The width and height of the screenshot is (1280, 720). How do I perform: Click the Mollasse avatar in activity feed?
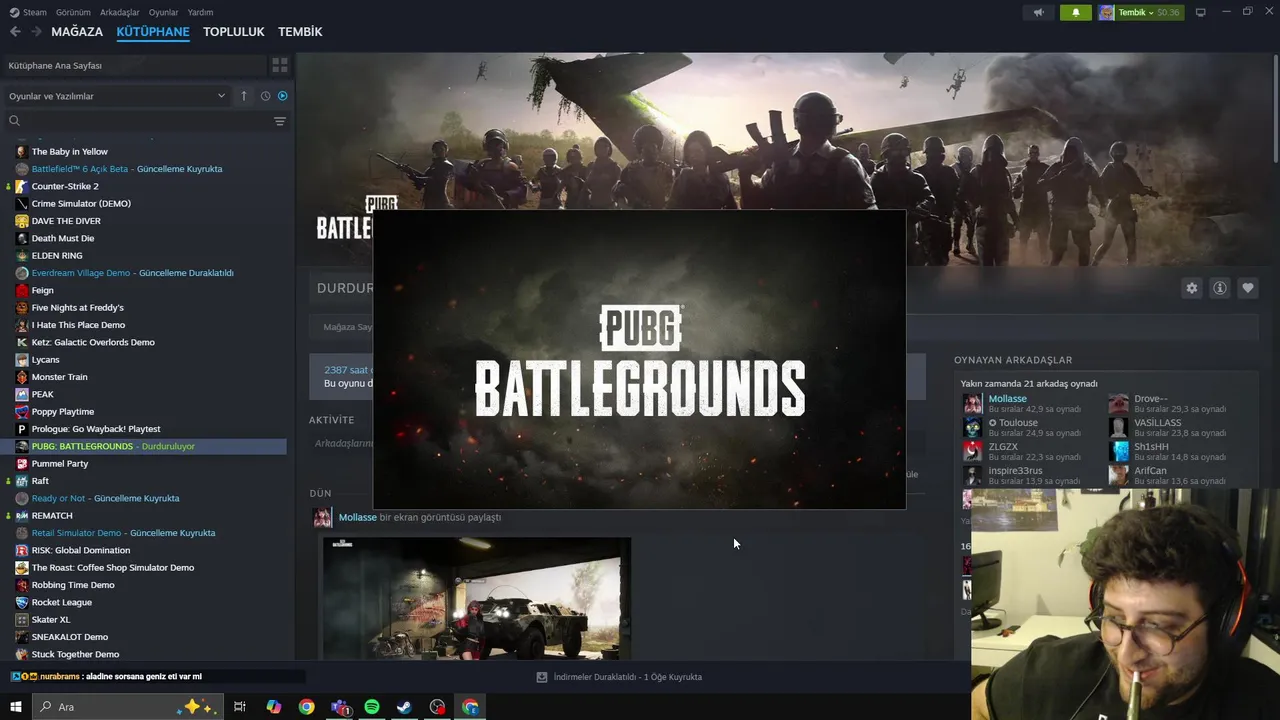tap(322, 517)
